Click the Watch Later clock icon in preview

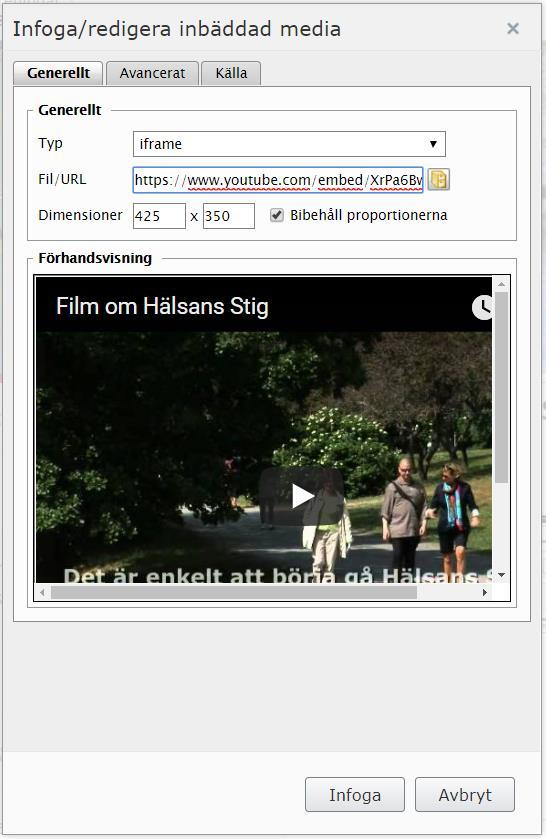pos(482,308)
